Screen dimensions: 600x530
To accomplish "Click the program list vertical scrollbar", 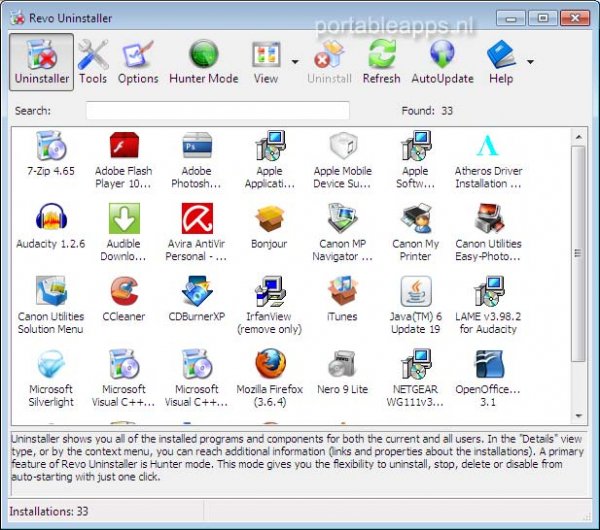I will click(x=578, y=250).
